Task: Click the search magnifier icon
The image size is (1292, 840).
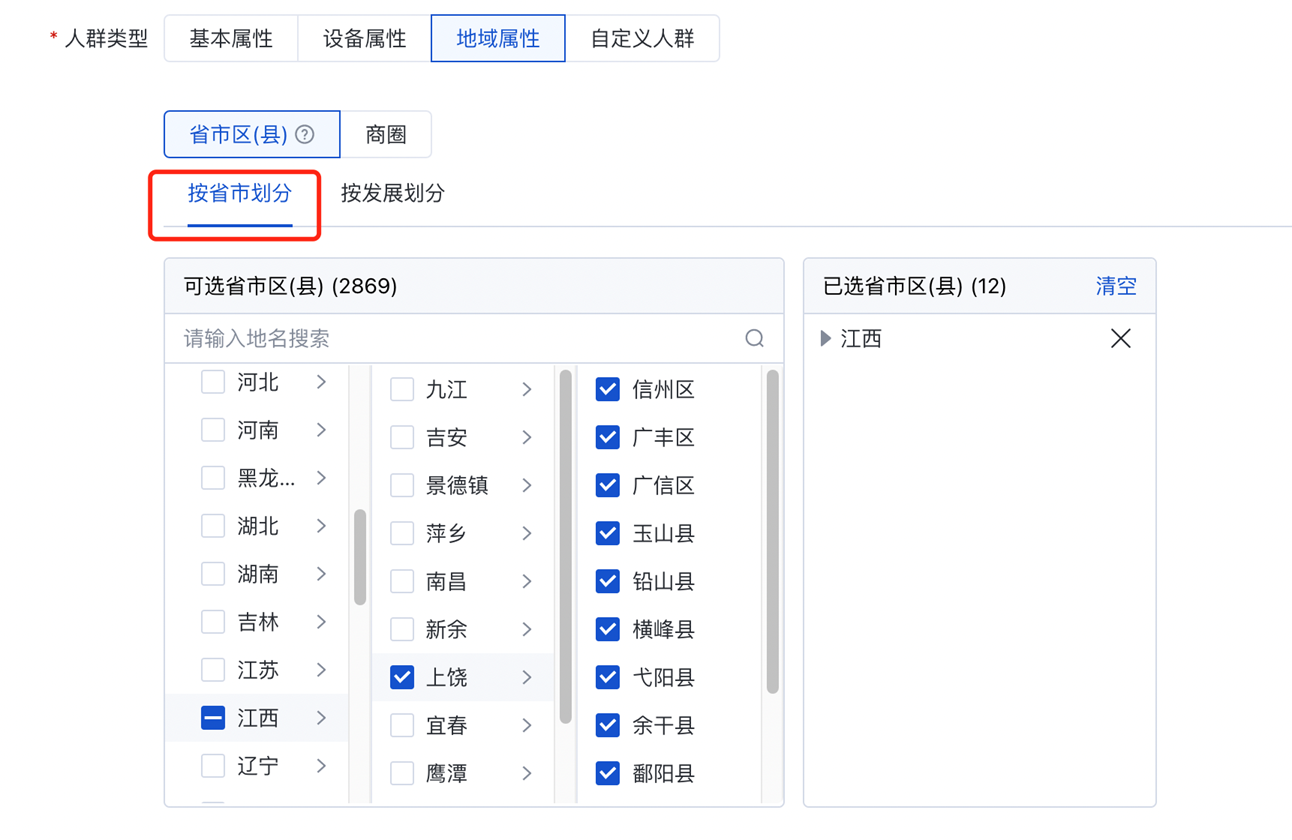Action: (x=754, y=339)
